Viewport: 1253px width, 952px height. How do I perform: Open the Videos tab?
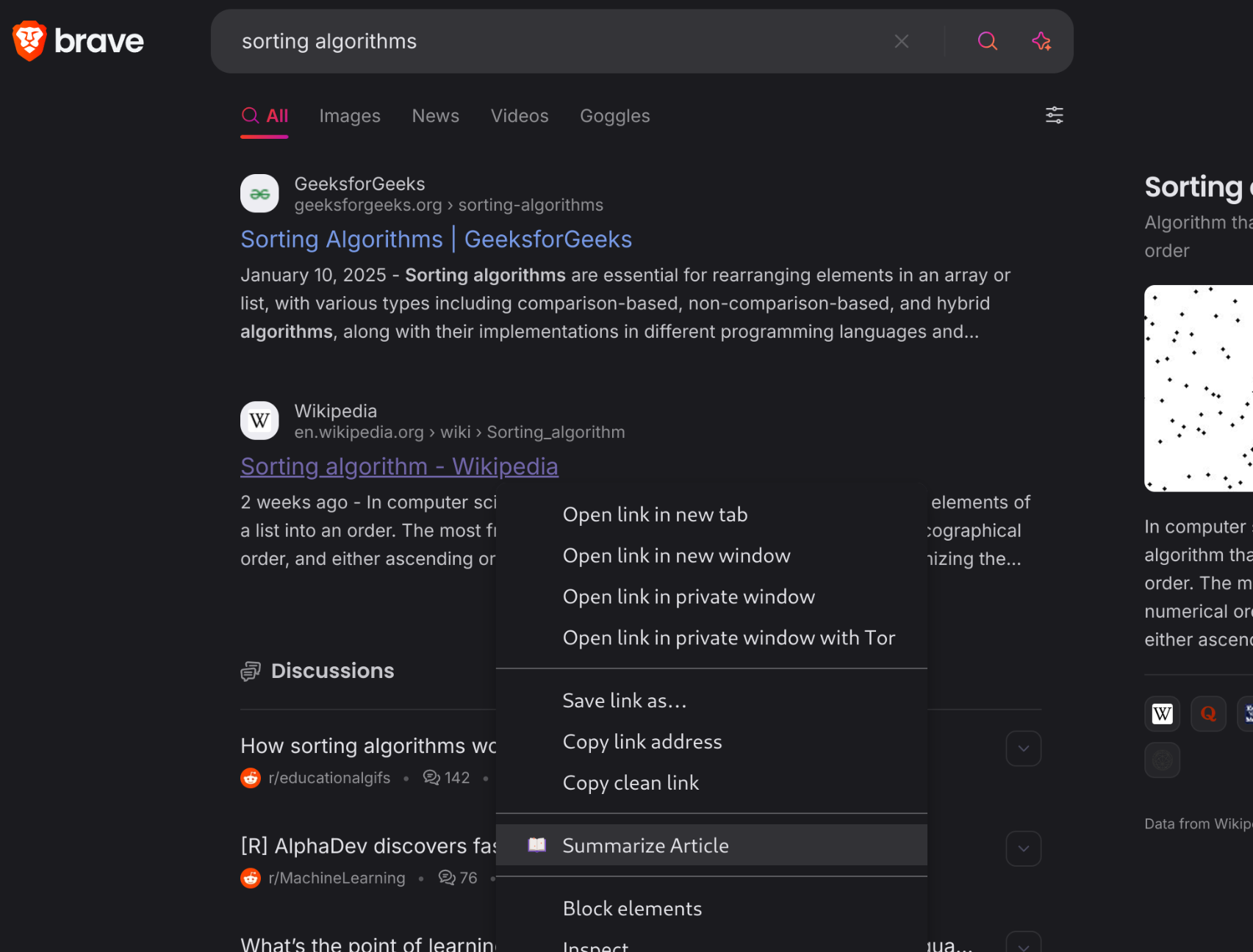point(520,116)
